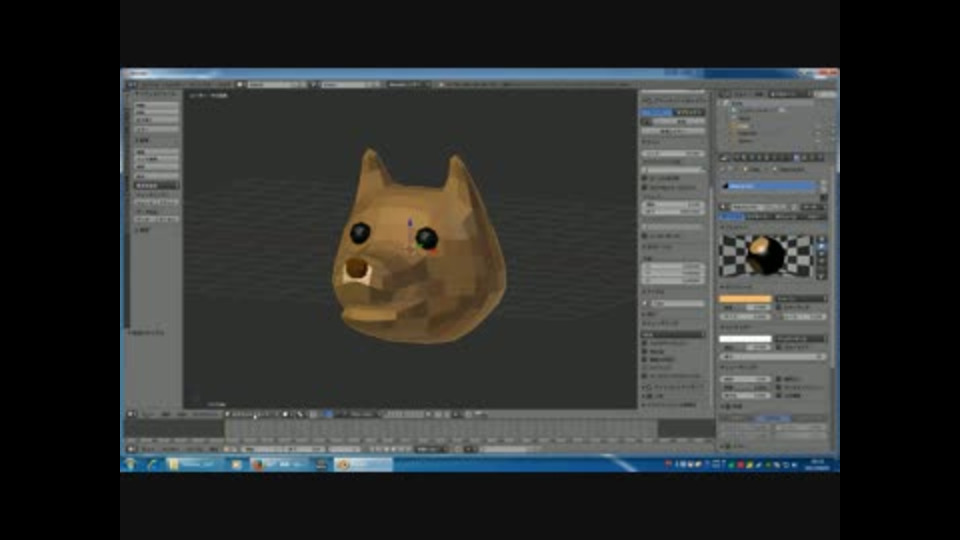The width and height of the screenshot is (960, 540).
Task: Adjust the Emit value field in Shading
Action: pos(744,380)
